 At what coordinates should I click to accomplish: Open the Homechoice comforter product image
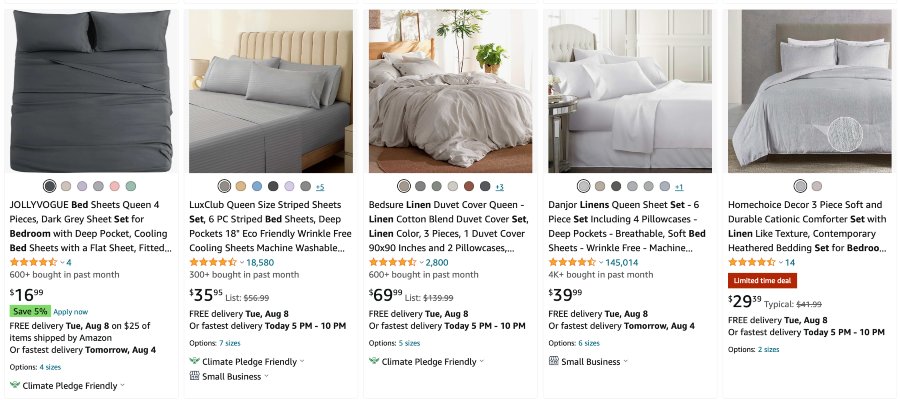click(810, 91)
